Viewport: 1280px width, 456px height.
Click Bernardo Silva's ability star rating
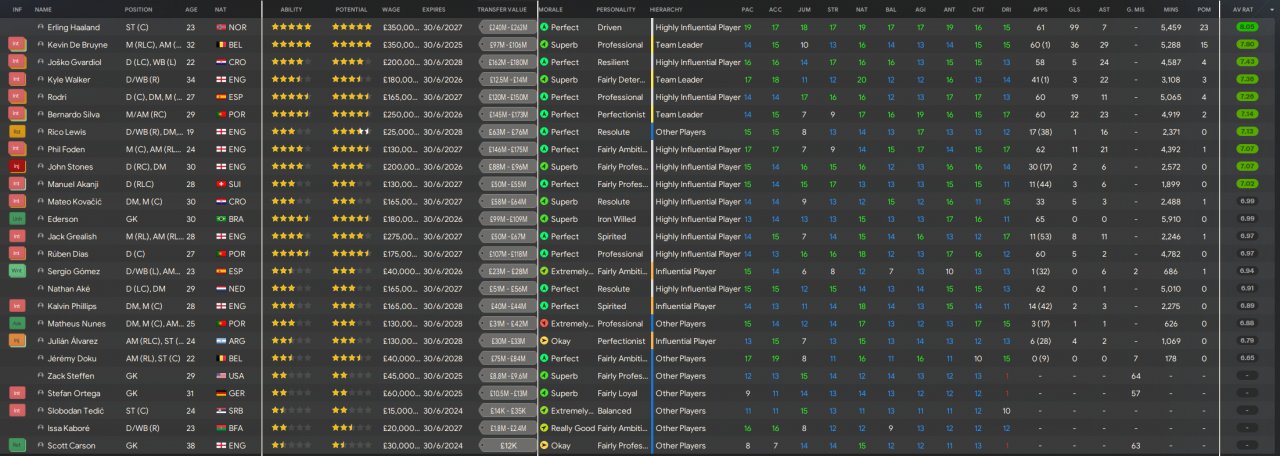(x=290, y=115)
